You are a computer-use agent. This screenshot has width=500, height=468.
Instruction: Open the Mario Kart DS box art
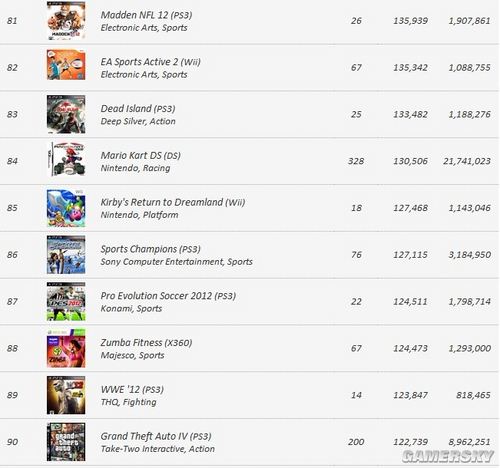[x=67, y=159]
